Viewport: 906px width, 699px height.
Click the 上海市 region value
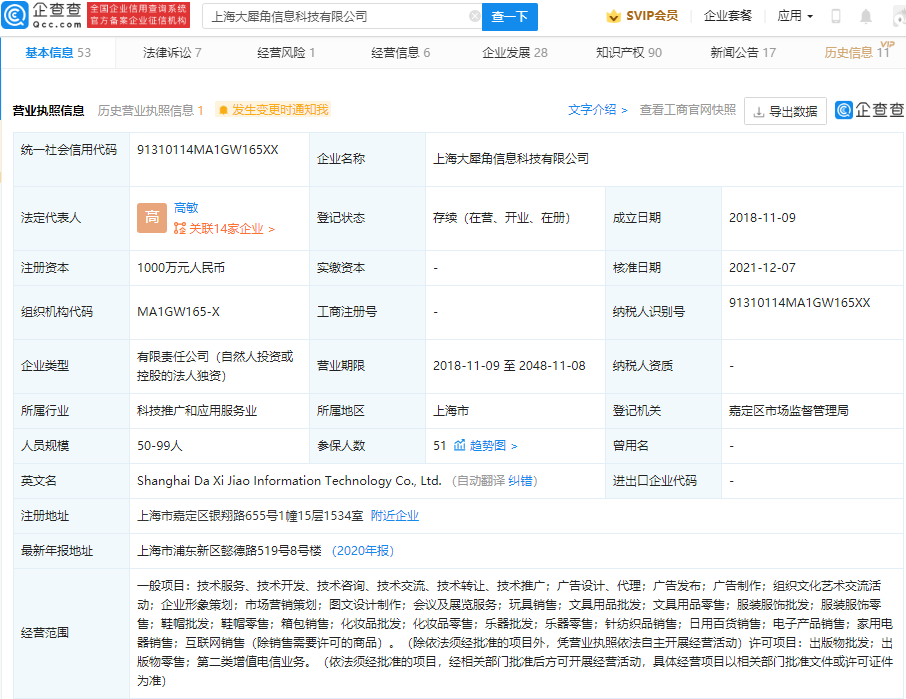(451, 411)
